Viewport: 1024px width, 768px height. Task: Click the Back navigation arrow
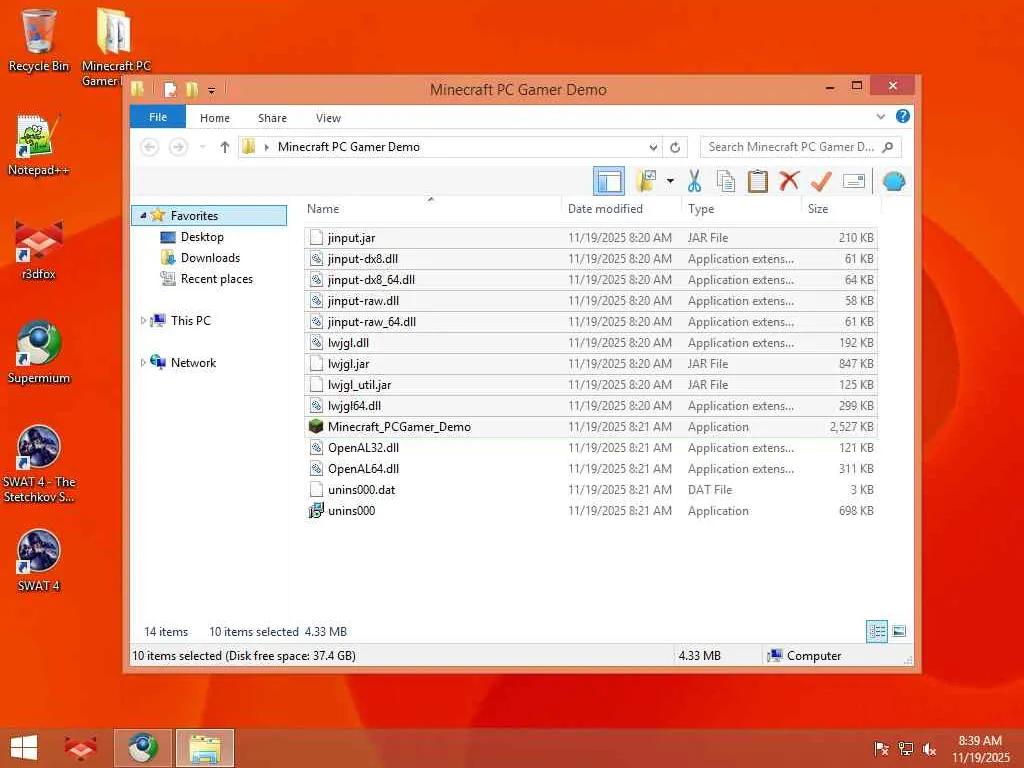(x=150, y=147)
